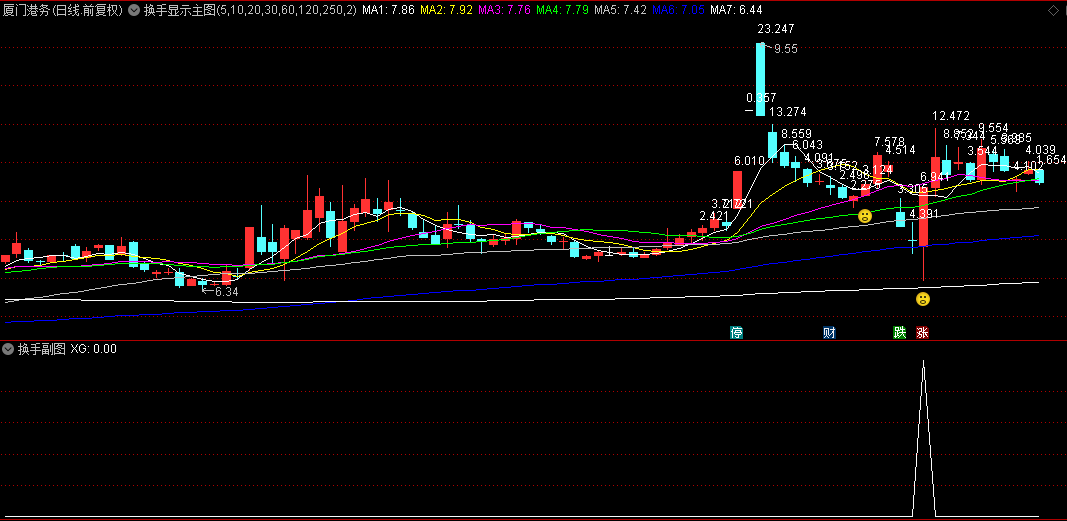The image size is (1067, 521).
Task: Open the 换手副图 sub-chart dropdown arrow
Action: [8, 349]
